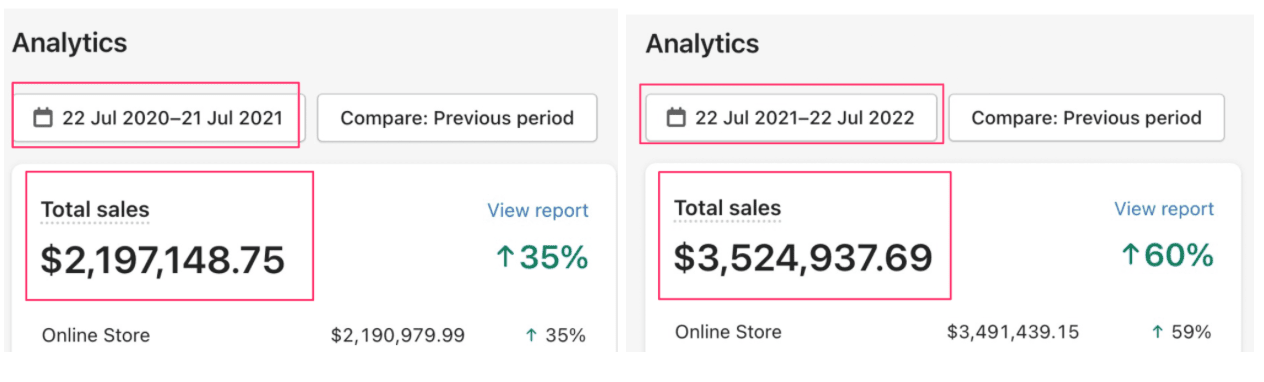Screen dimensions: 1264x382
Task: Click the green up arrow next to 35% total
Action: (x=505, y=258)
